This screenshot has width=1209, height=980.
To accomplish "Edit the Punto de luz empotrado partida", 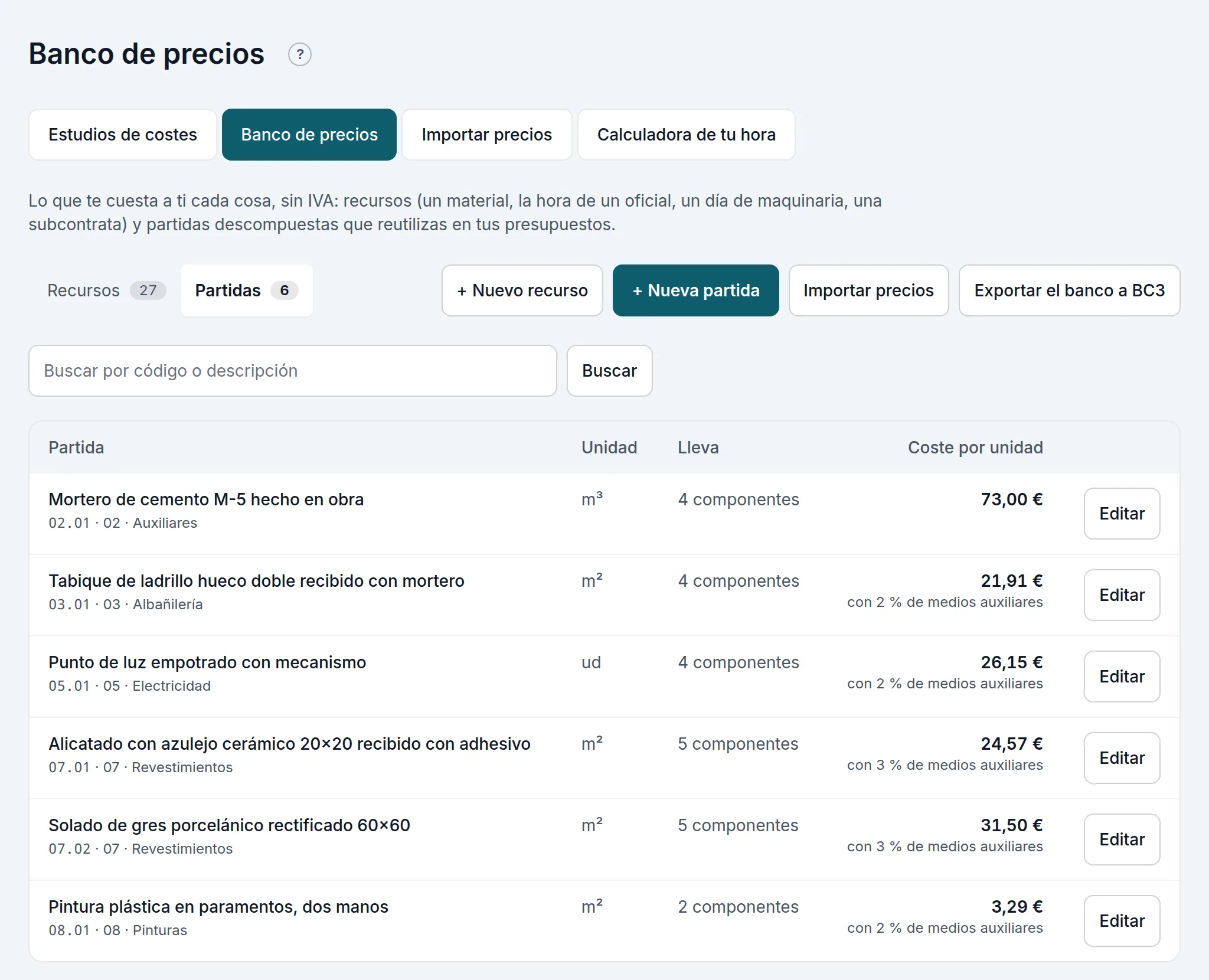I will click(x=1122, y=677).
